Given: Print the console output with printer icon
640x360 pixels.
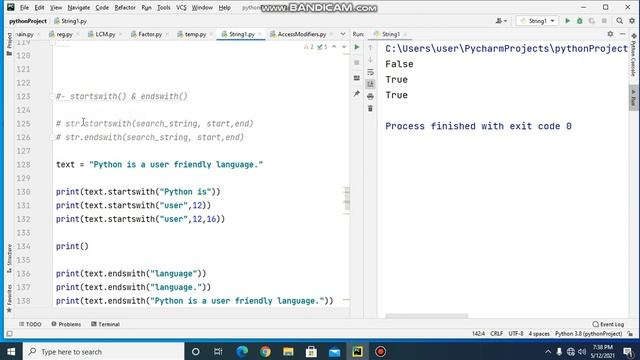Looking at the screenshot, I should click(x=370, y=96).
